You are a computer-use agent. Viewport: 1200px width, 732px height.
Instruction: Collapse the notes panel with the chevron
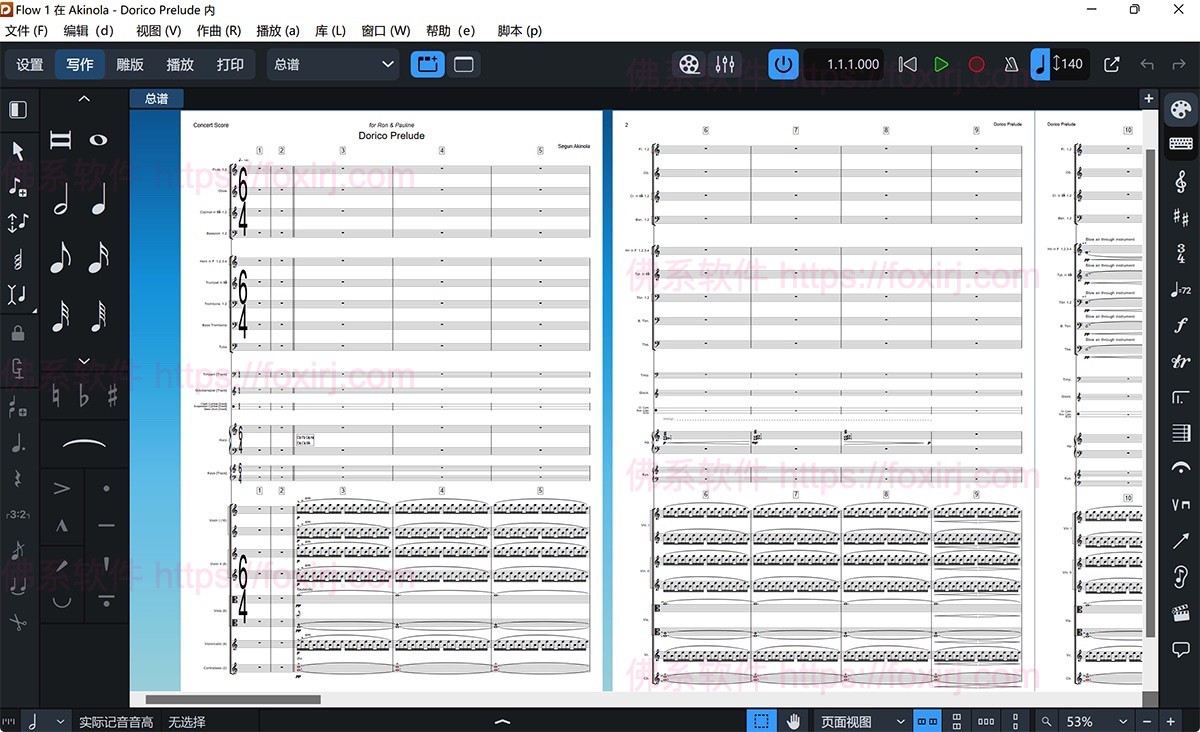pyautogui.click(x=84, y=98)
